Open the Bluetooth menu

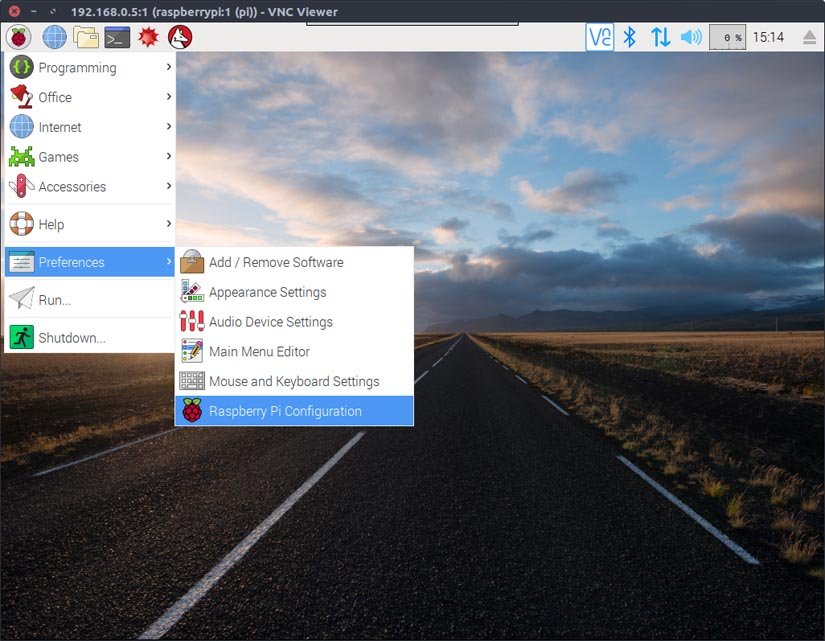click(x=628, y=36)
